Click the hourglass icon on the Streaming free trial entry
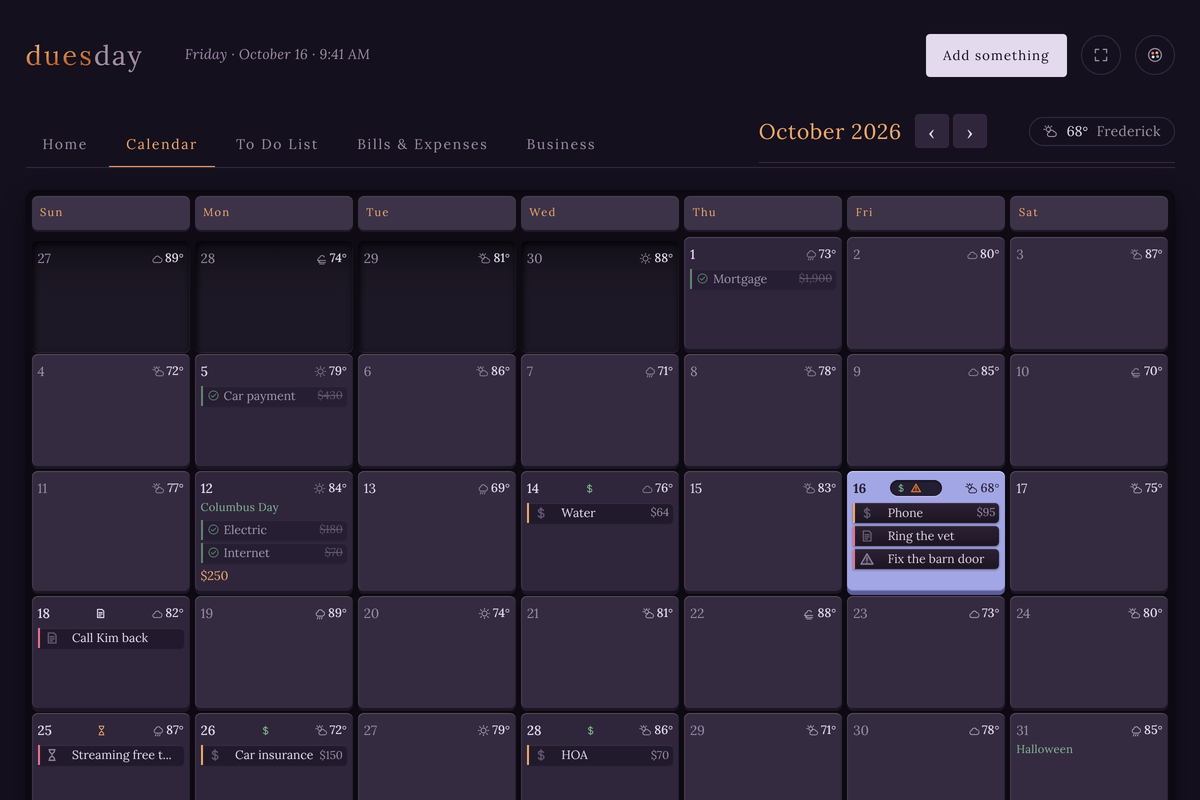This screenshot has height=800, width=1200. pos(52,755)
